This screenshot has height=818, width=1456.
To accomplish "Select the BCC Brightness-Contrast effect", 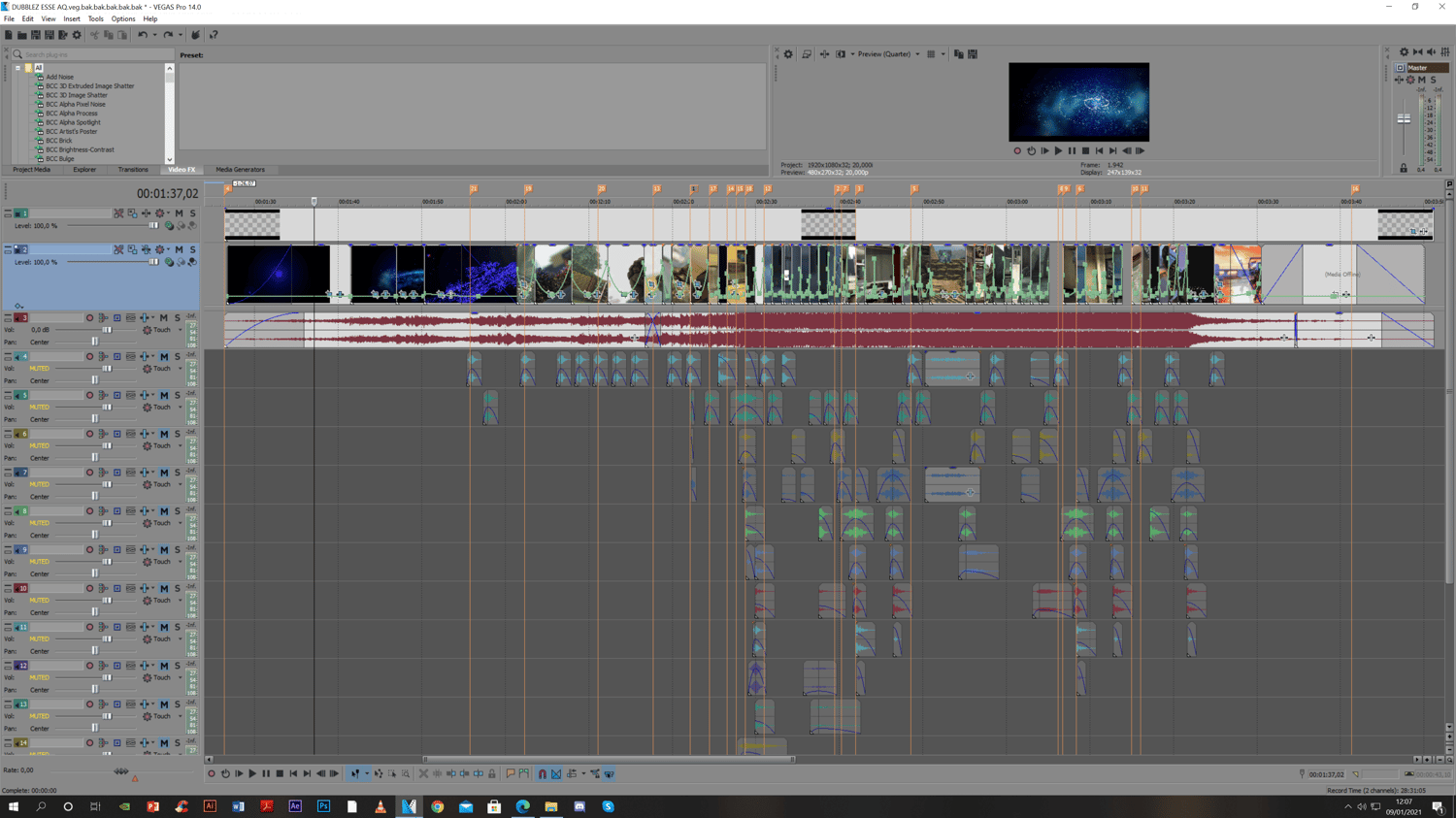I will click(80, 149).
